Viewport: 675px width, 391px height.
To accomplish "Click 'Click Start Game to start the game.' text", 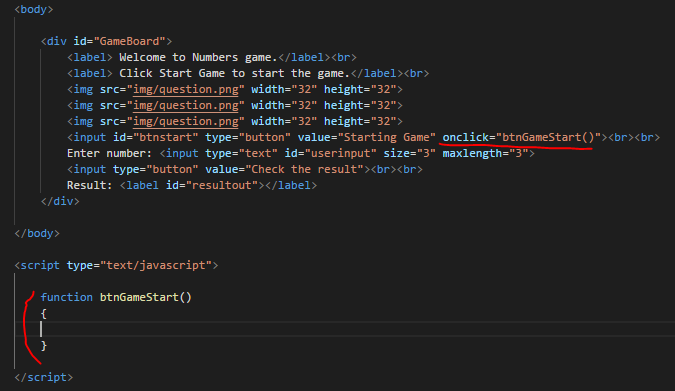I will point(234,73).
